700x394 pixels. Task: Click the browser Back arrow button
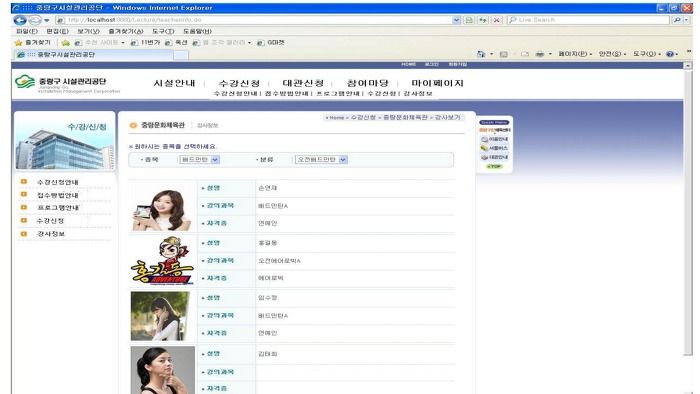pyautogui.click(x=20, y=20)
